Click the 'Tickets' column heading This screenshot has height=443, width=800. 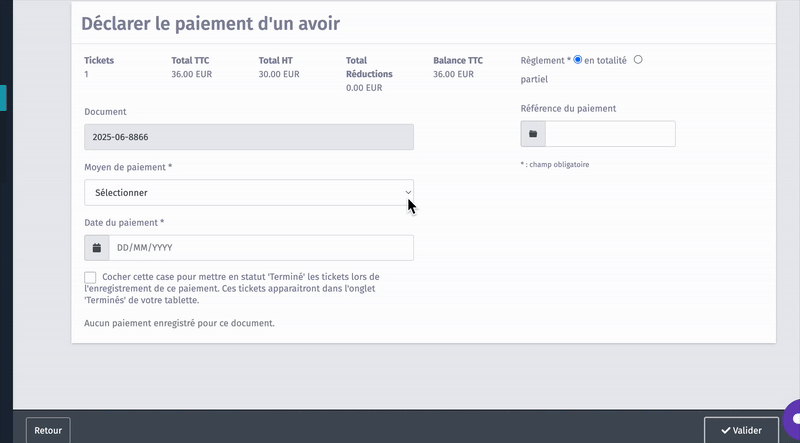(x=99, y=60)
